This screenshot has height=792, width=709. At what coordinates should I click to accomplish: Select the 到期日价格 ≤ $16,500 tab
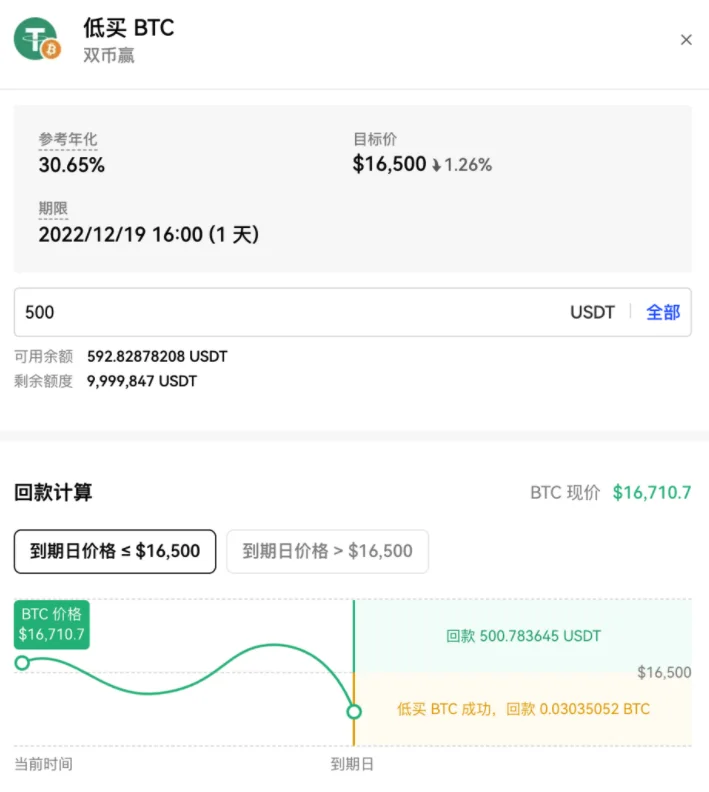point(115,551)
